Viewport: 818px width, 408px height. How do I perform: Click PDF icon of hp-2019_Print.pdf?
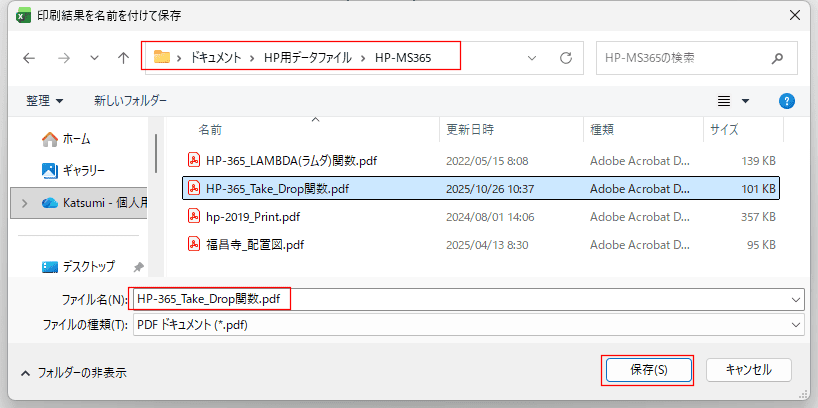point(194,216)
